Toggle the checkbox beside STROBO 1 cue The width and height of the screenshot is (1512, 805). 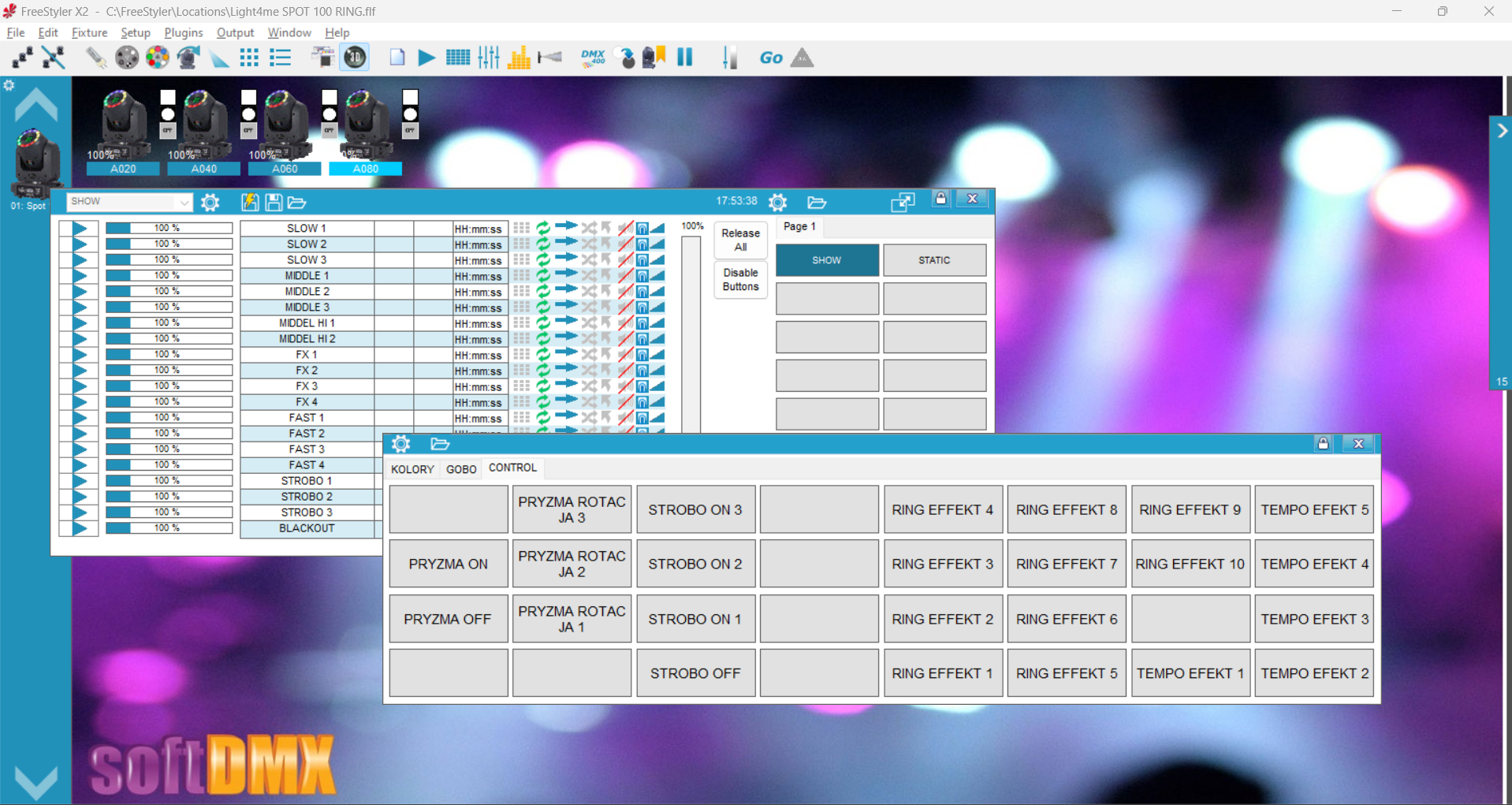coord(66,480)
